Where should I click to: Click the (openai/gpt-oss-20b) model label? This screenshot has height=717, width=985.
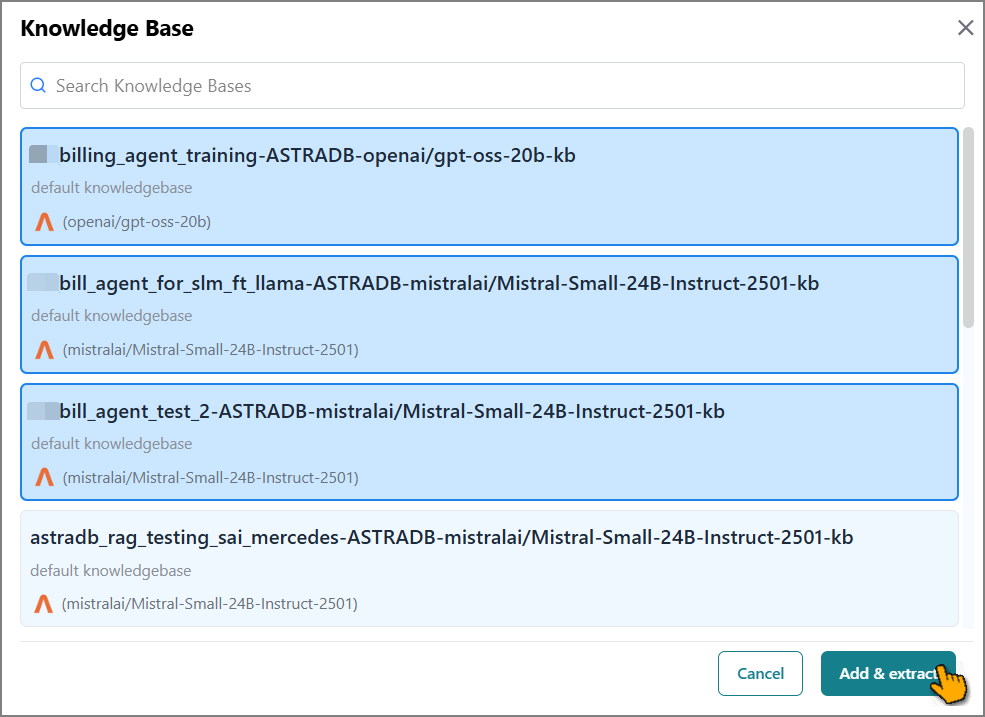click(136, 222)
